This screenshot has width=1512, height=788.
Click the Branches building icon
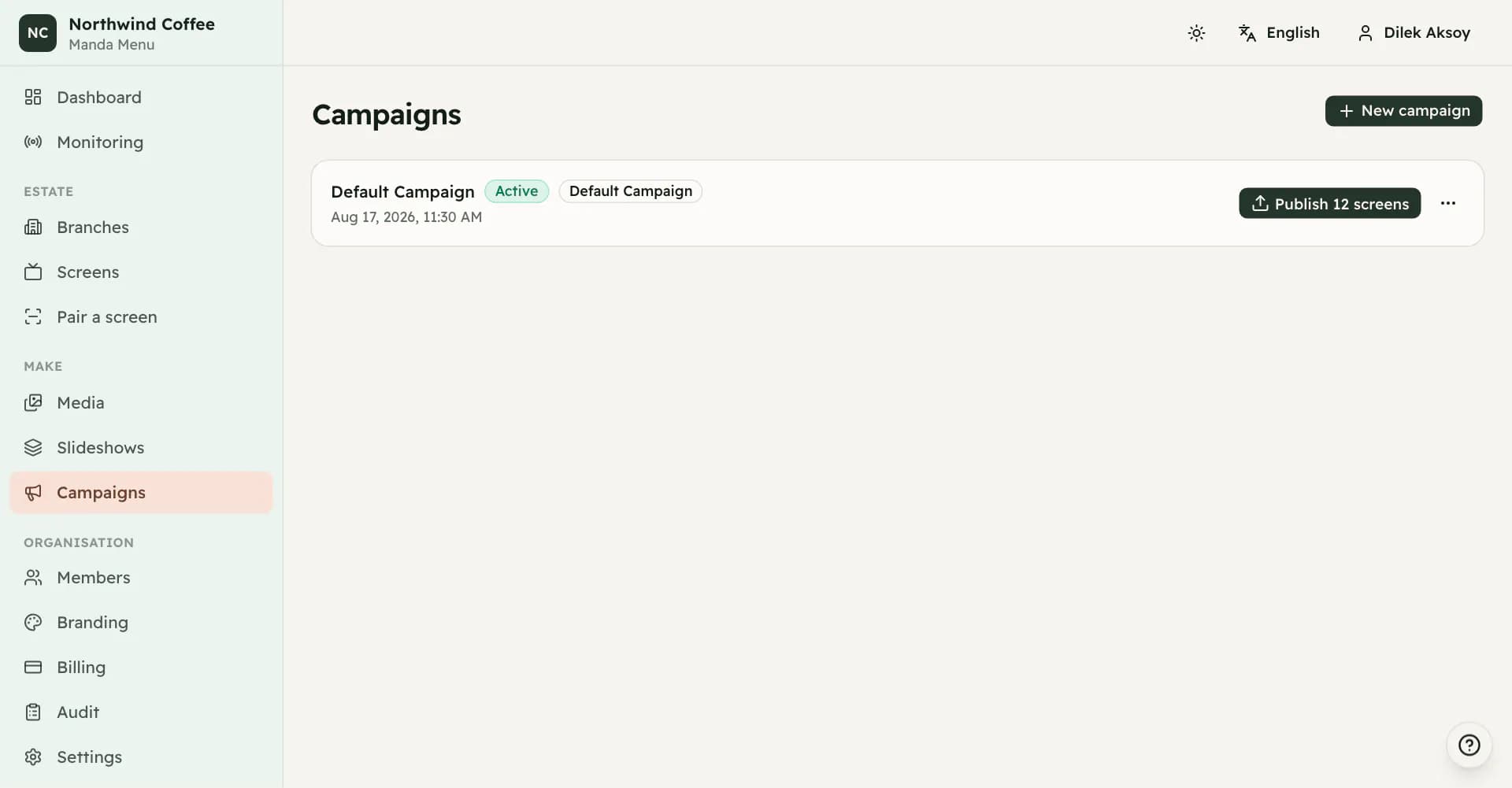pos(33,227)
